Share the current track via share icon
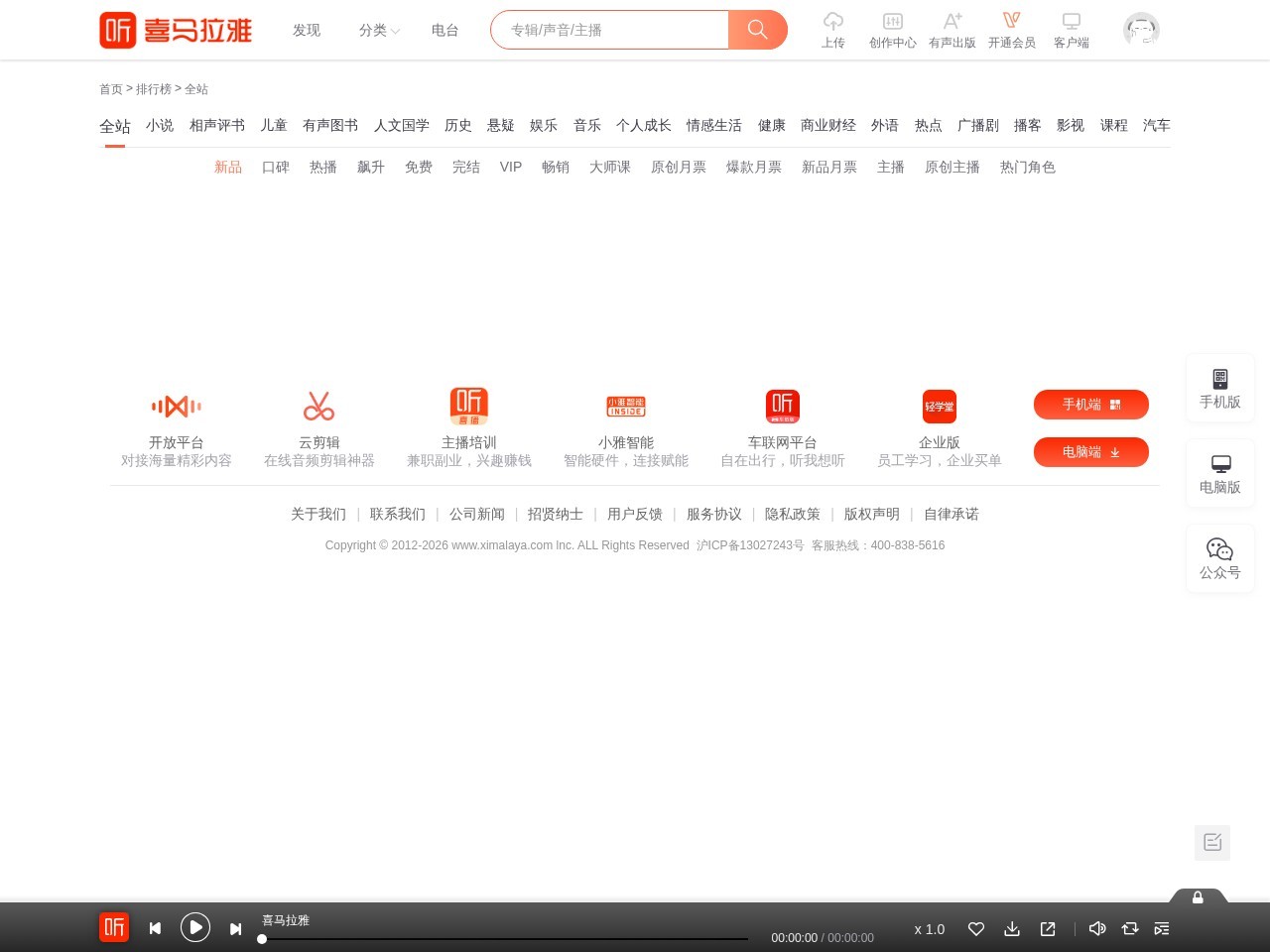1270x952 pixels. 1048,929
